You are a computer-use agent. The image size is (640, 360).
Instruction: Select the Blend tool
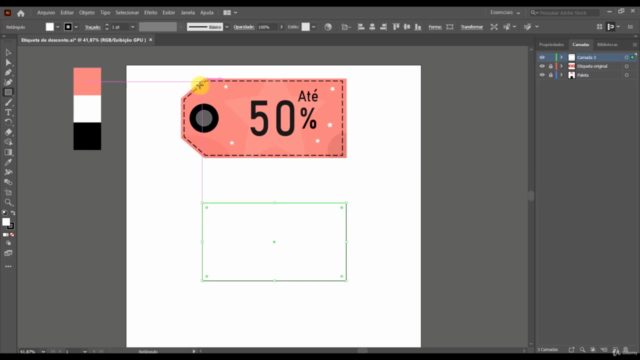(8, 182)
